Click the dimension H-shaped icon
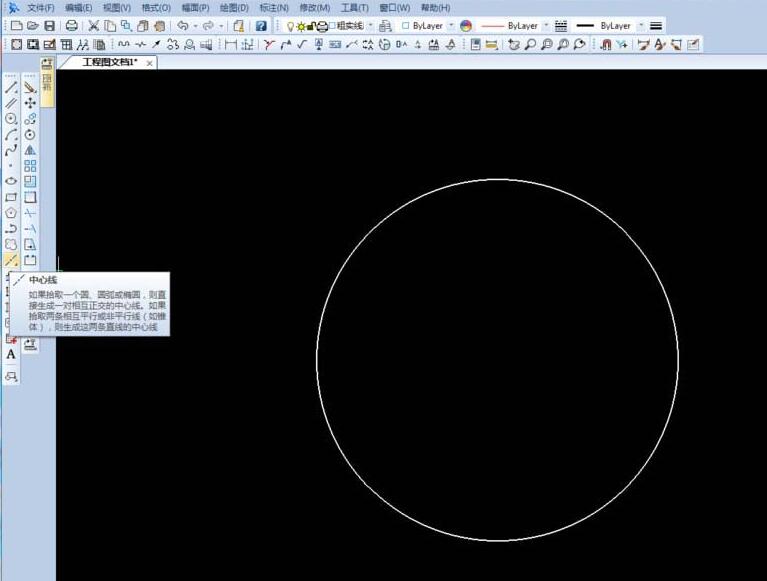This screenshot has height=581, width=767. pos(230,45)
